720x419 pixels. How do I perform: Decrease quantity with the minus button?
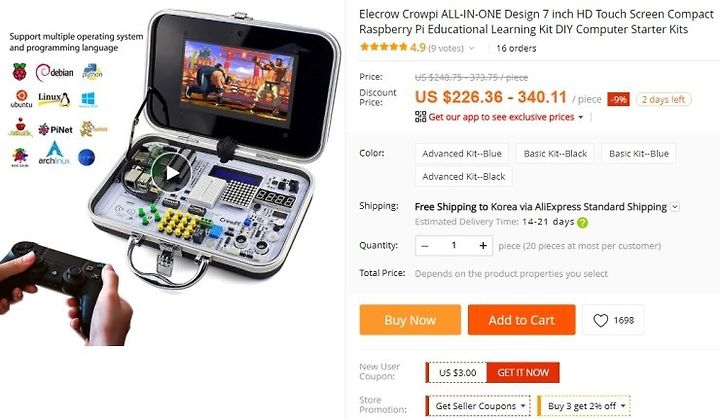[425, 246]
